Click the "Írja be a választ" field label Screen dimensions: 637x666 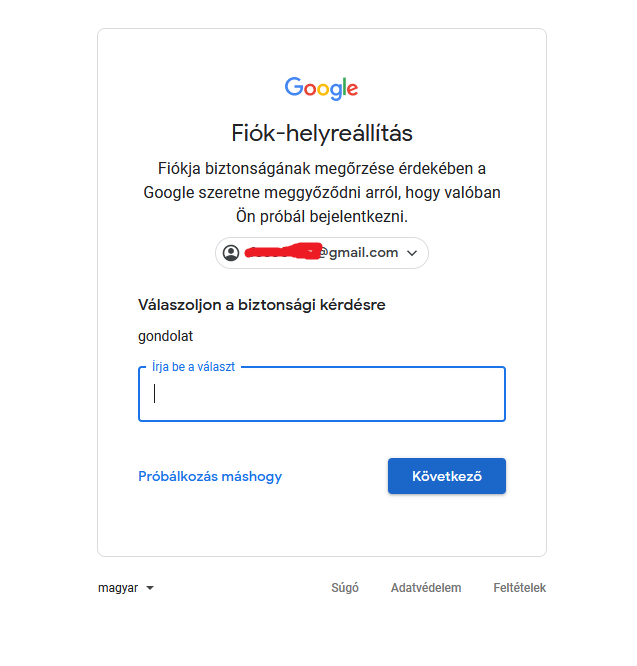click(x=193, y=367)
